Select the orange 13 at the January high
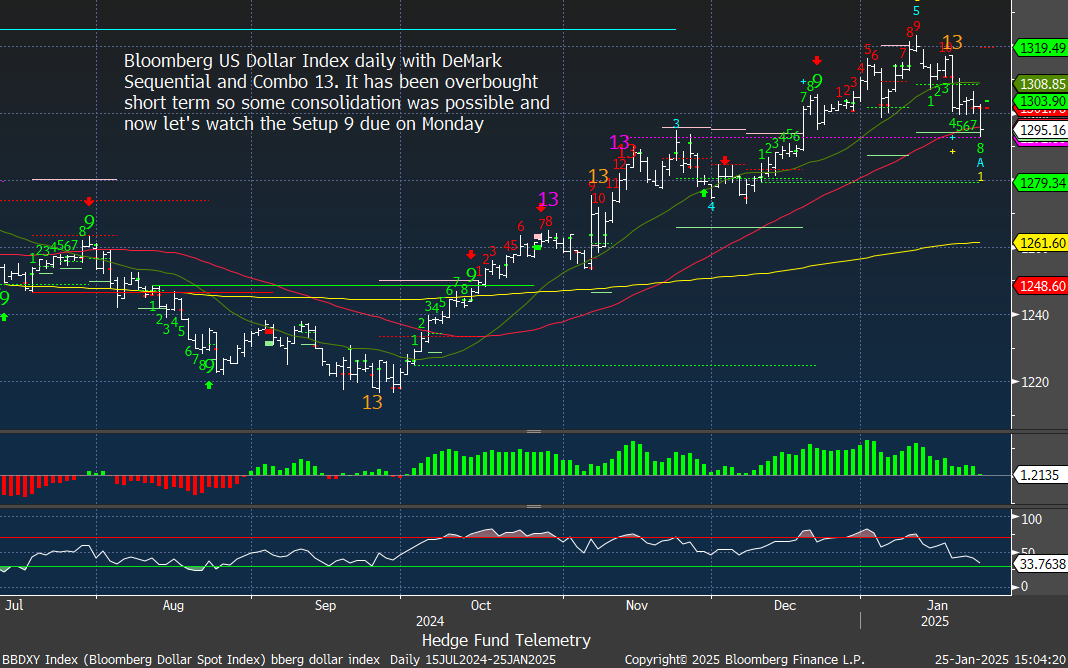 pyautogui.click(x=952, y=42)
